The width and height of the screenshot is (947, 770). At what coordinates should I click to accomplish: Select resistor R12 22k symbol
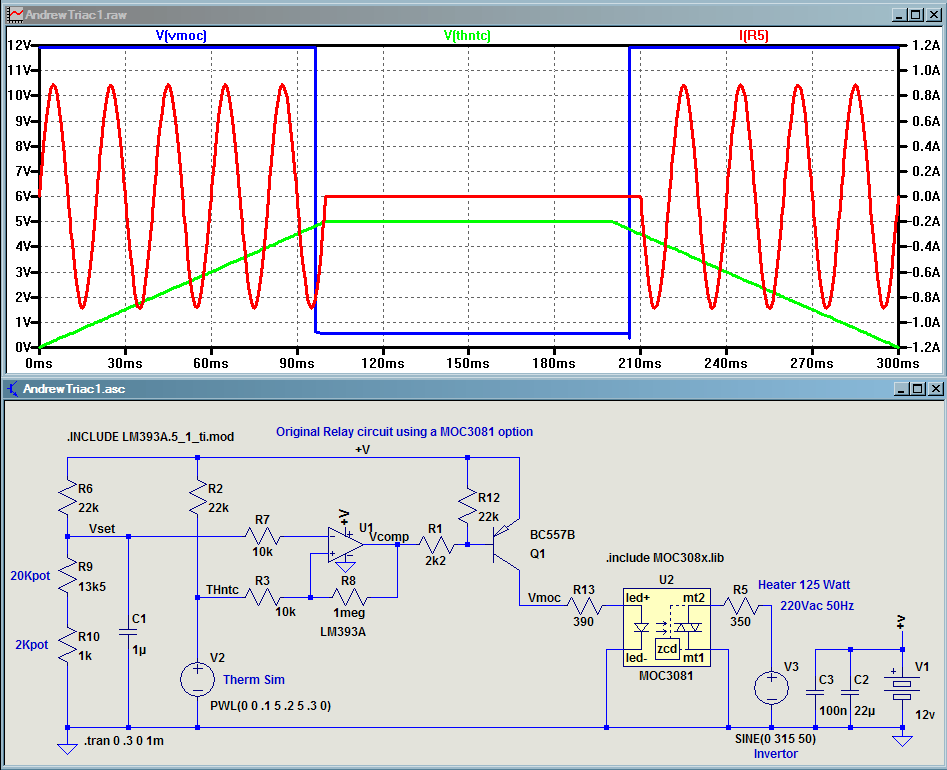[467, 506]
